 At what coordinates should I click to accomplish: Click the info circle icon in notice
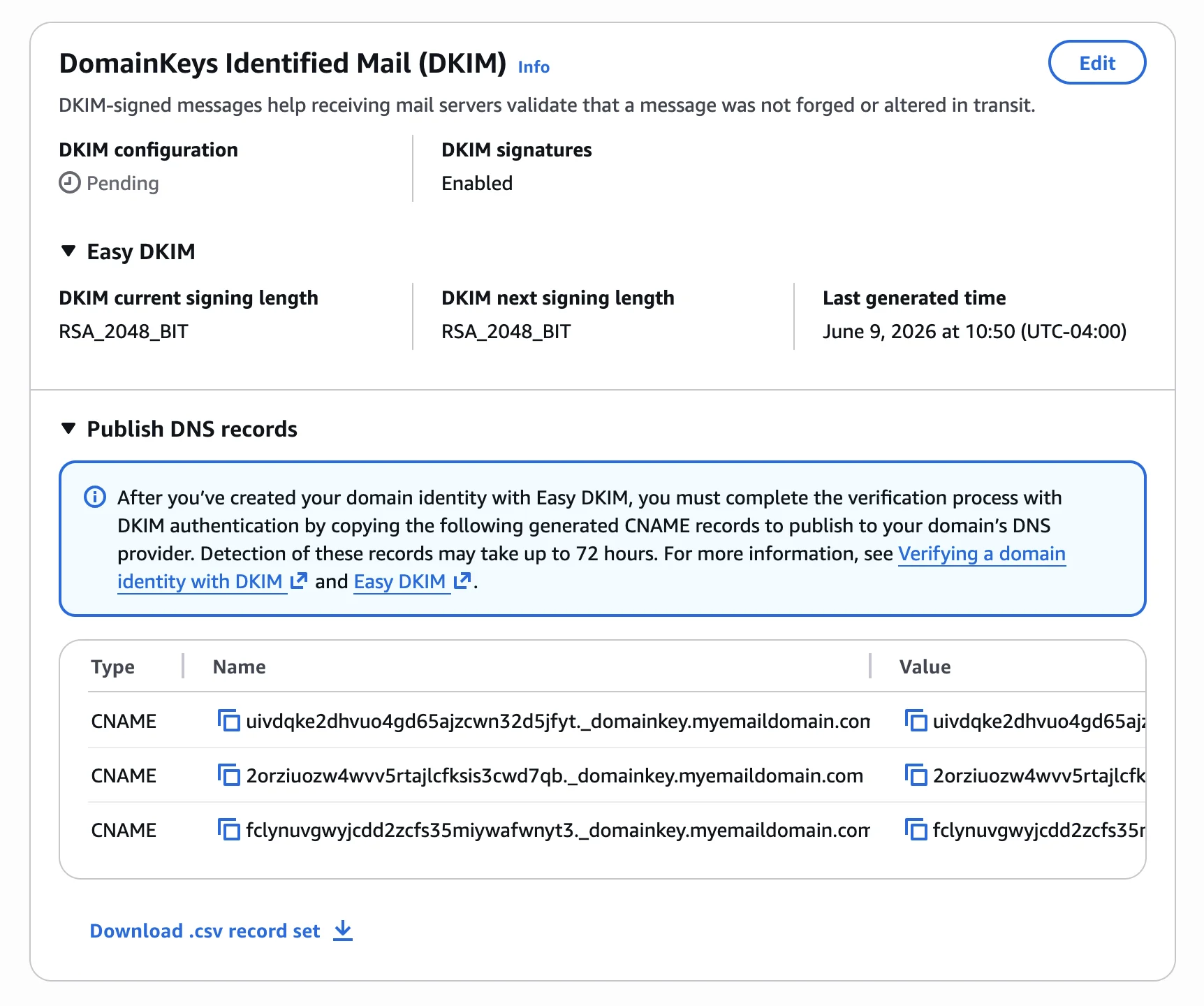tap(95, 497)
